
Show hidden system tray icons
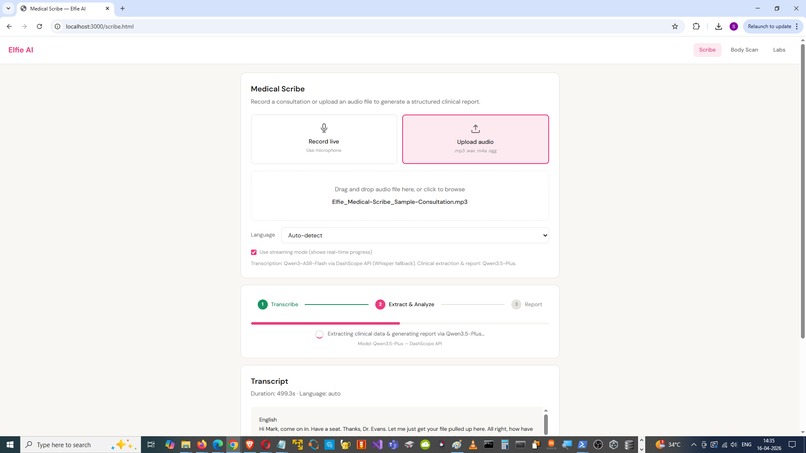693,444
